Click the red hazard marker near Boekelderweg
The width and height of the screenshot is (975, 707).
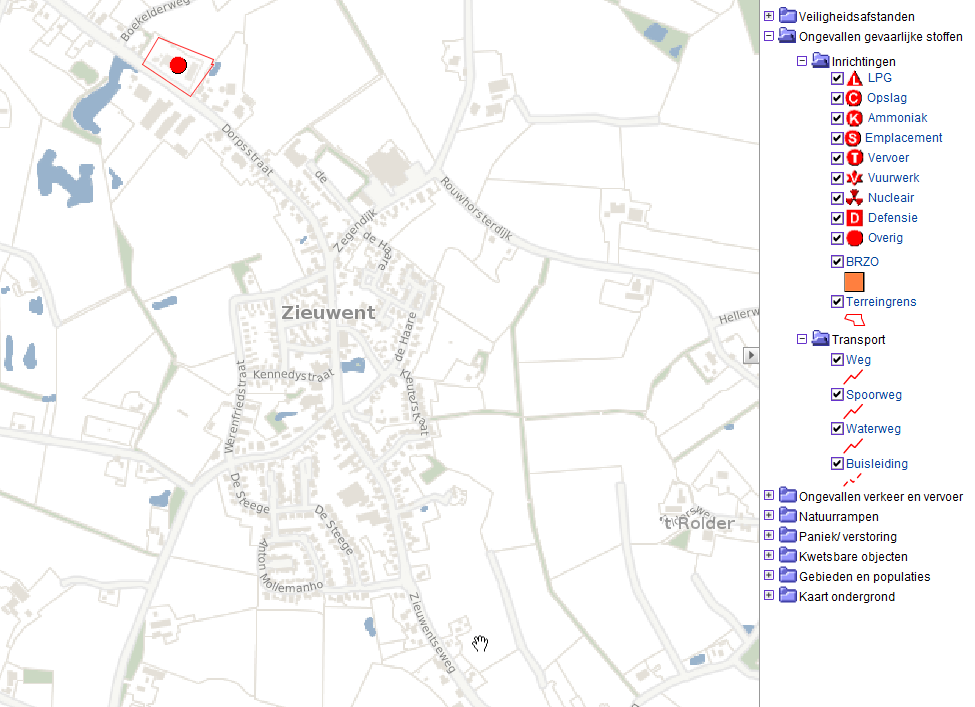(x=178, y=65)
